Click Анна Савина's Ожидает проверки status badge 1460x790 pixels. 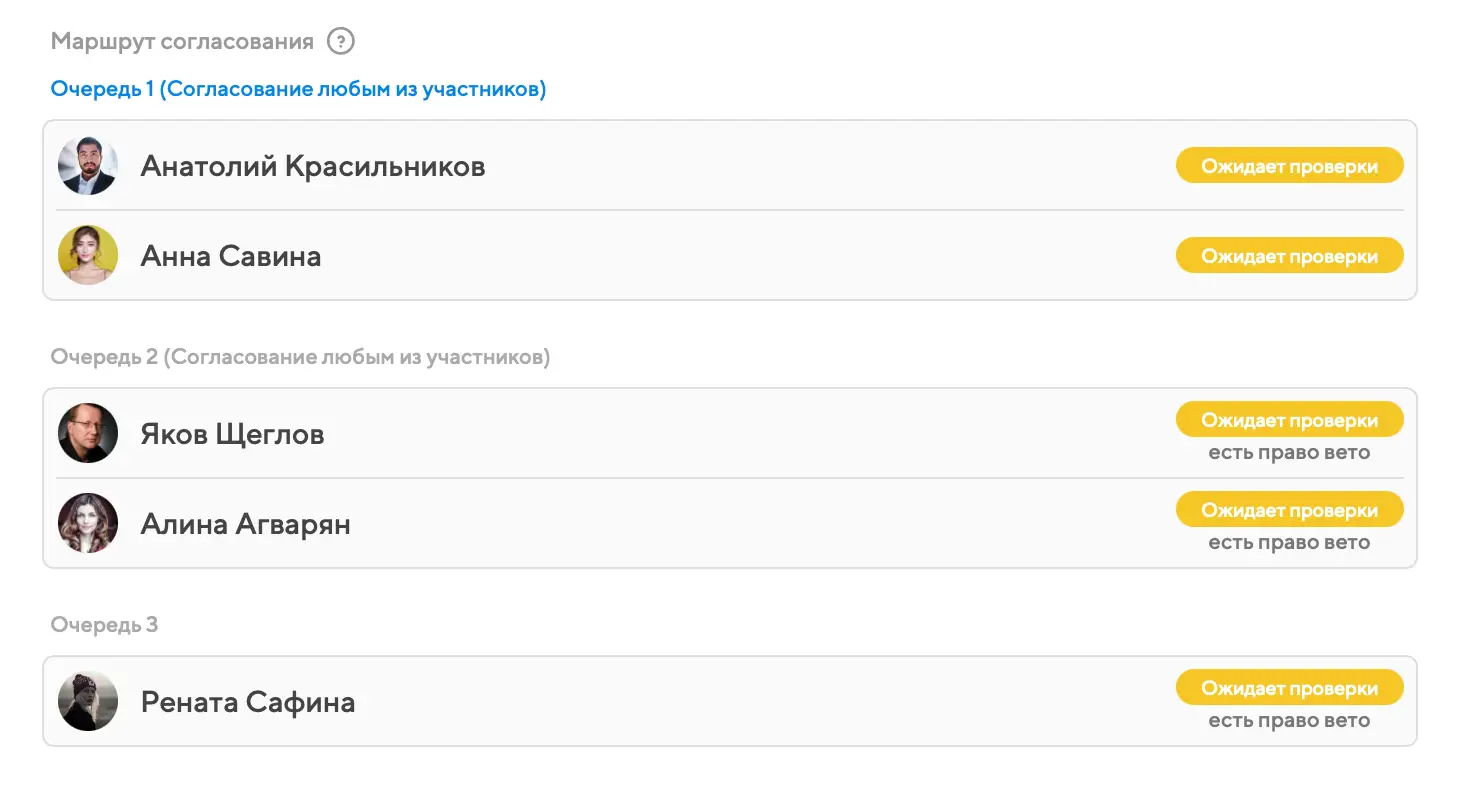(x=1289, y=256)
